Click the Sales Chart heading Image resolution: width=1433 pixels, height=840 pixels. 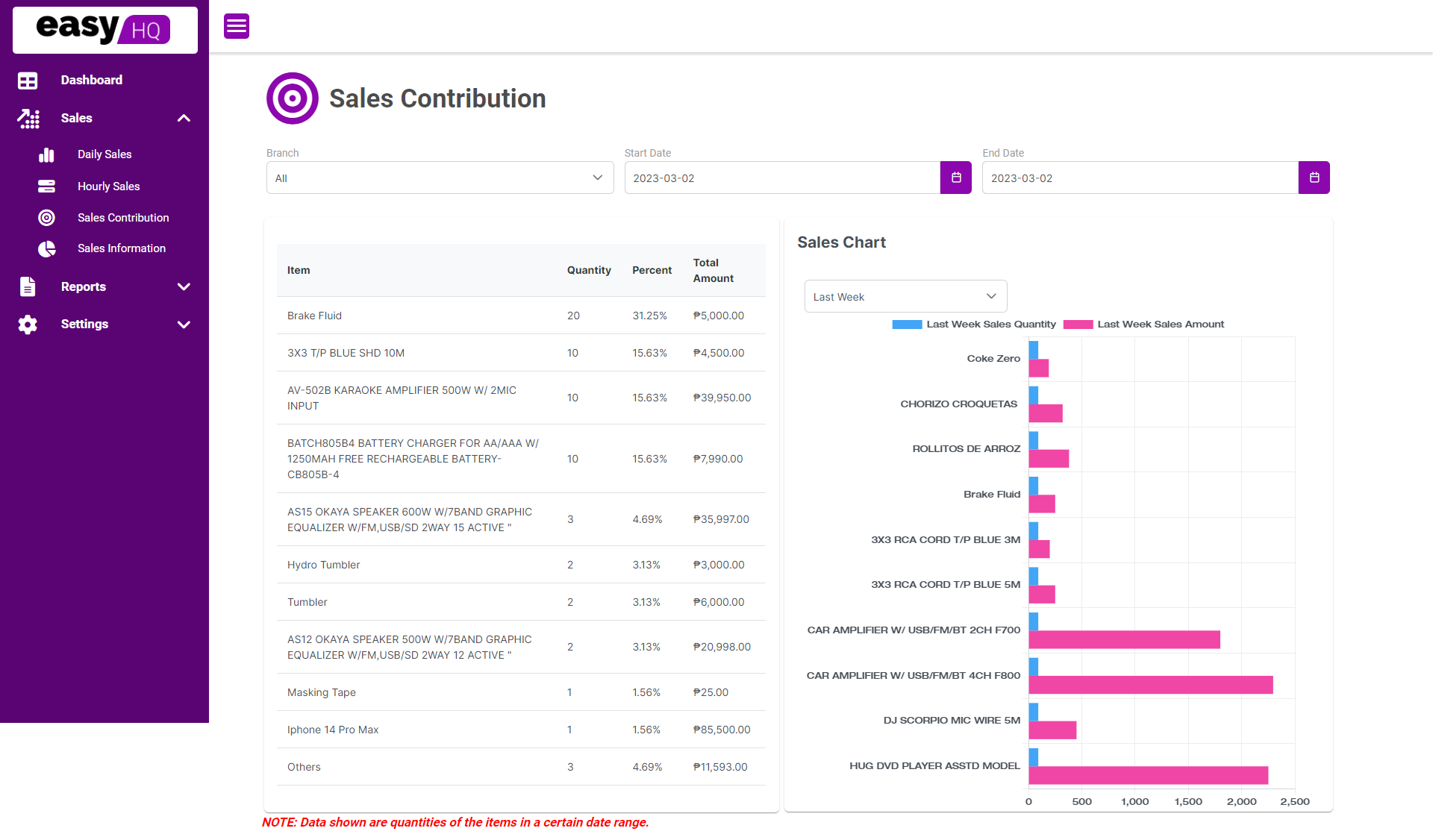841,242
